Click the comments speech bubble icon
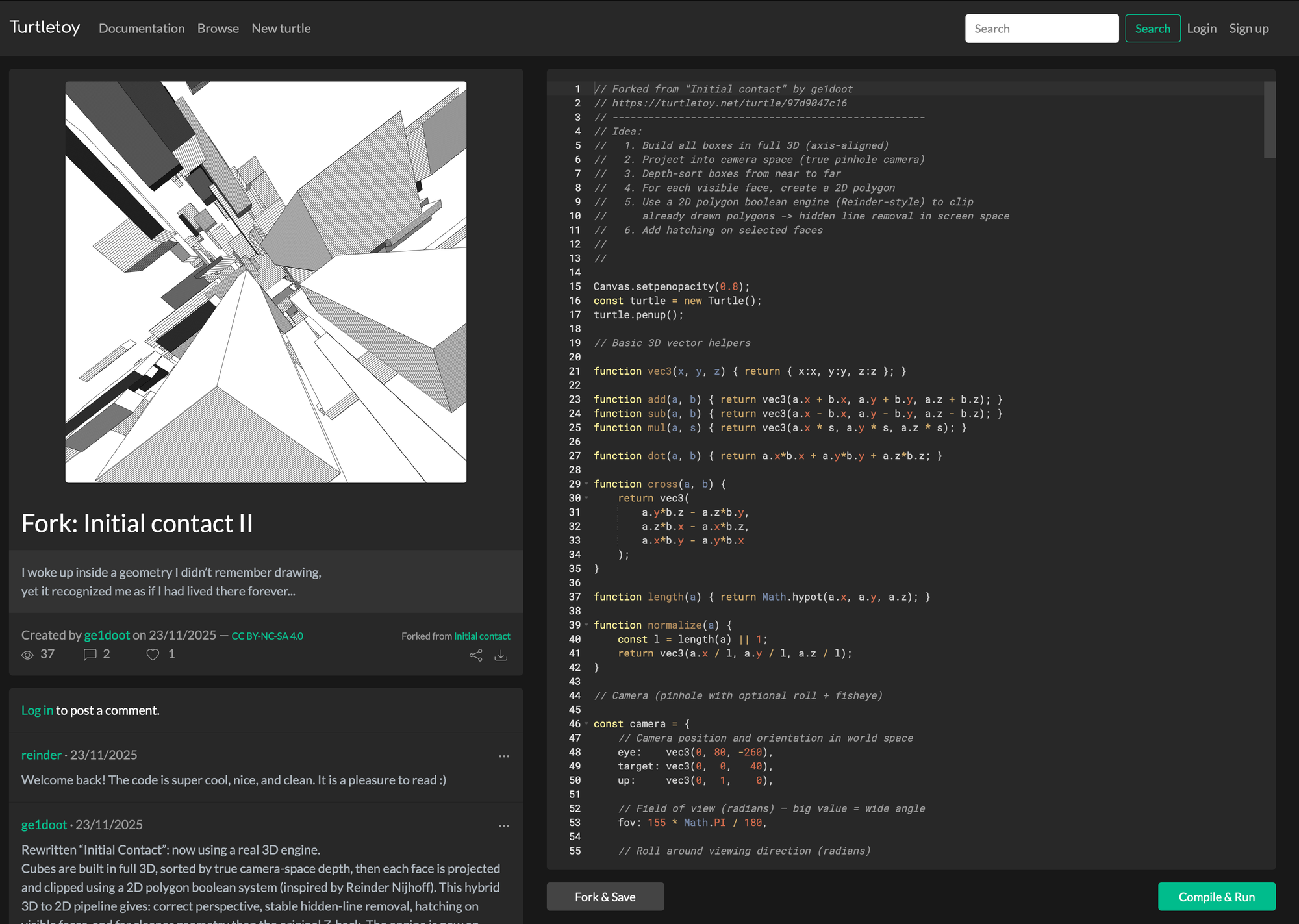 [90, 655]
